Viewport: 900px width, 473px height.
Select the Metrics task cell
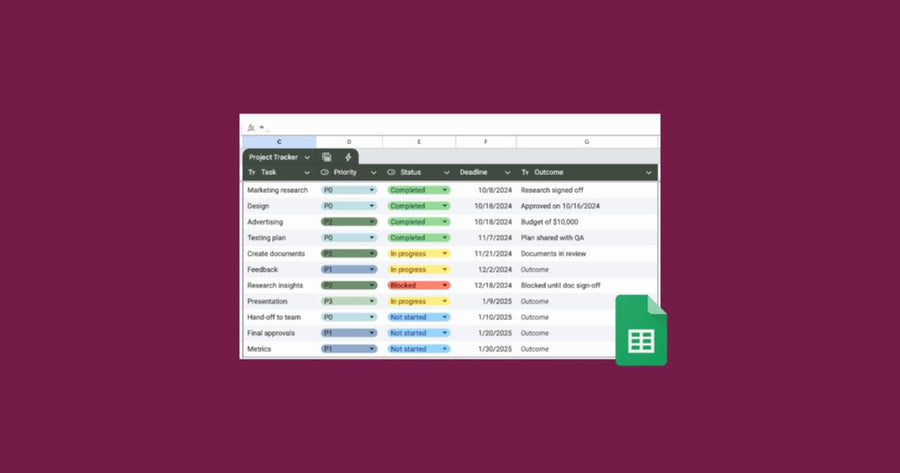[280, 349]
